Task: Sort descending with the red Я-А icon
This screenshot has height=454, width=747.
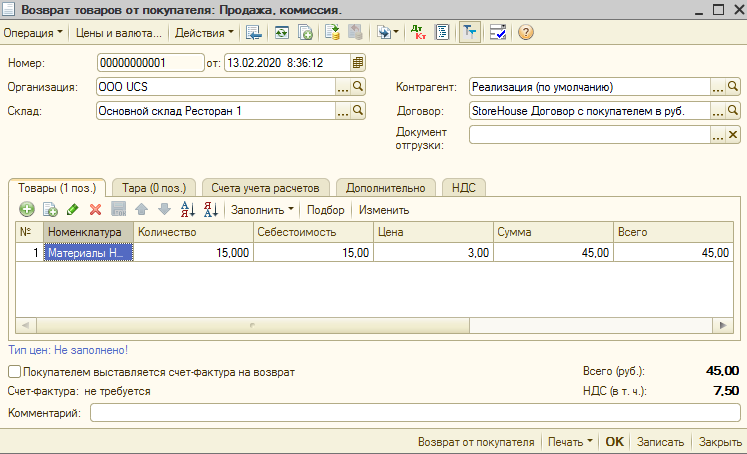Action: (x=211, y=210)
